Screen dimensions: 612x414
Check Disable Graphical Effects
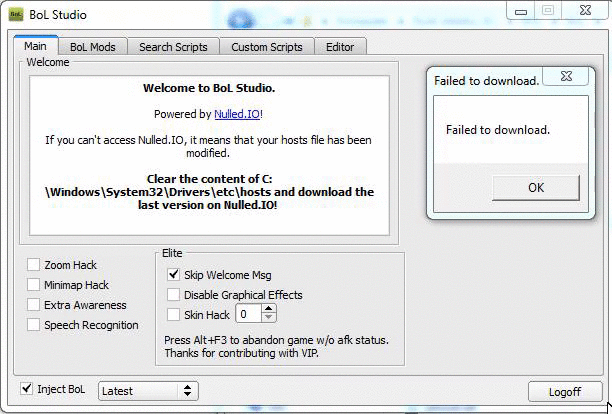[x=173, y=295]
